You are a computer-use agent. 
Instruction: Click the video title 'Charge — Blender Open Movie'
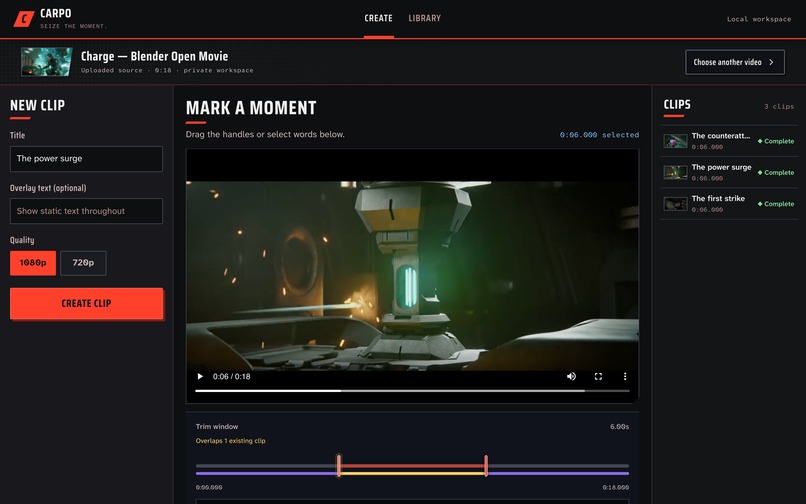click(x=155, y=56)
